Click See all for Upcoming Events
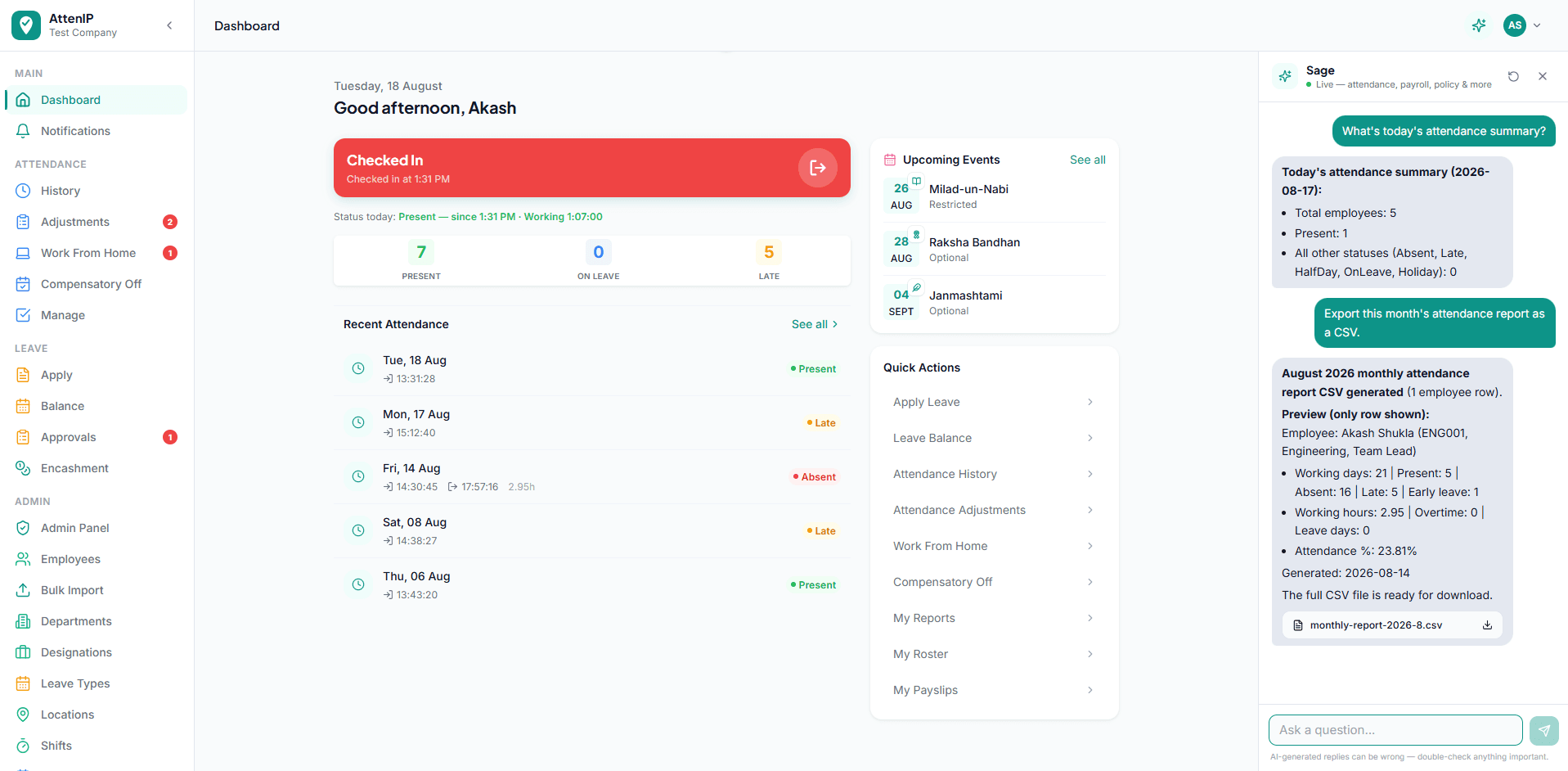The image size is (1568, 771). (x=1087, y=160)
